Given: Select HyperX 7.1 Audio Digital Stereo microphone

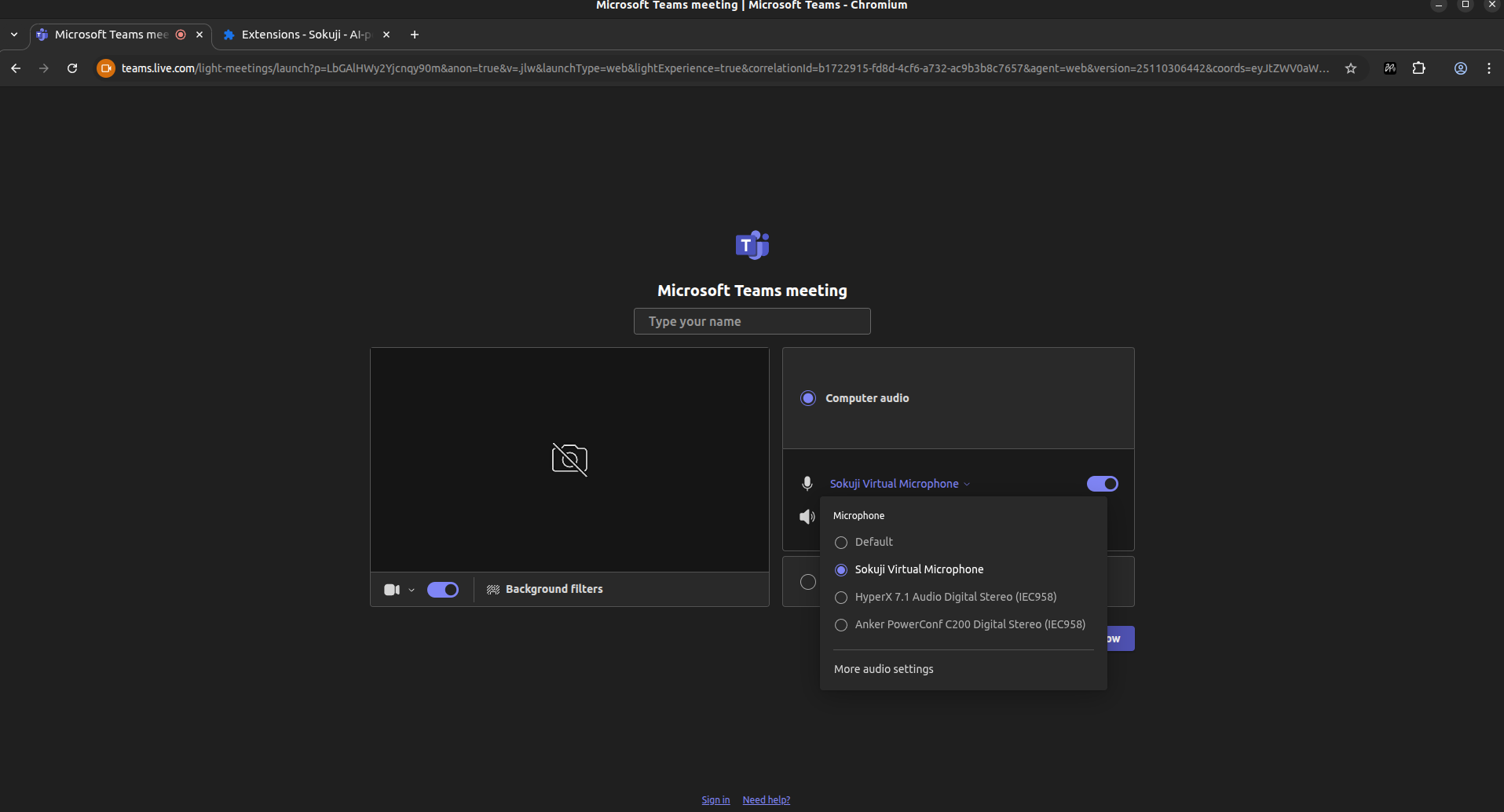Looking at the screenshot, I should tap(841, 598).
